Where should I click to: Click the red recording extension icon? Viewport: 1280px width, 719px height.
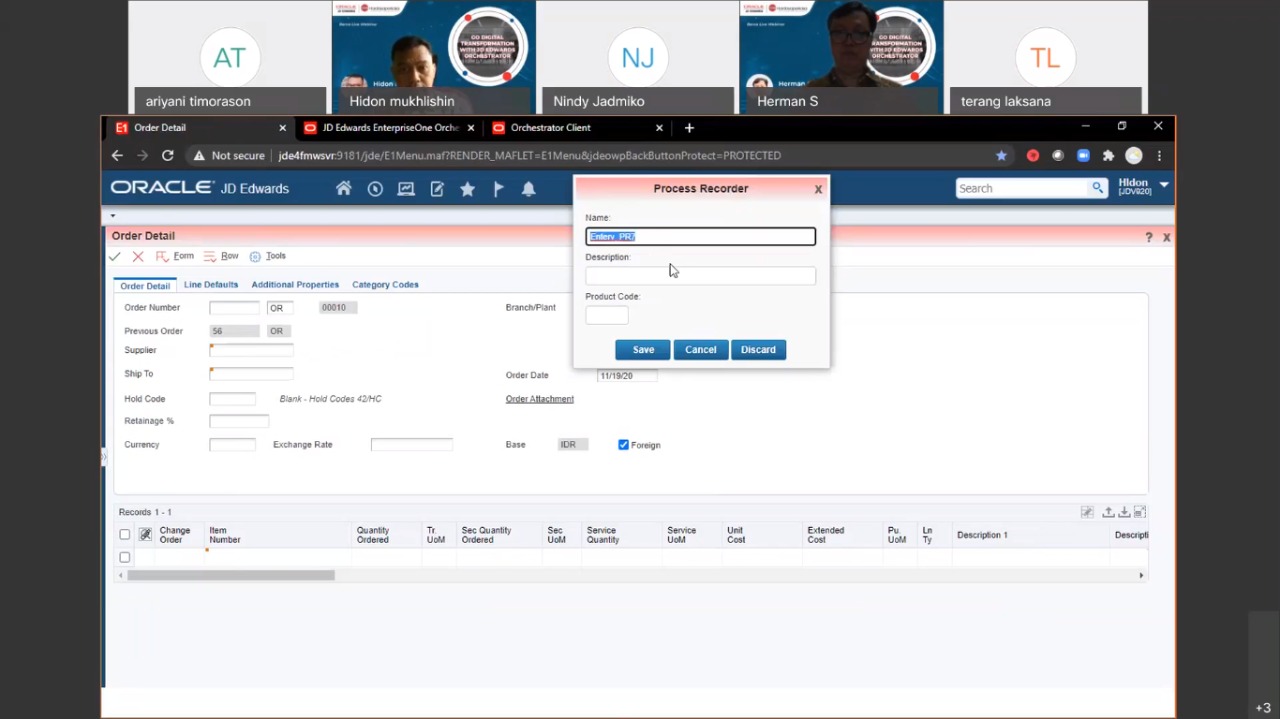[x=1032, y=156]
